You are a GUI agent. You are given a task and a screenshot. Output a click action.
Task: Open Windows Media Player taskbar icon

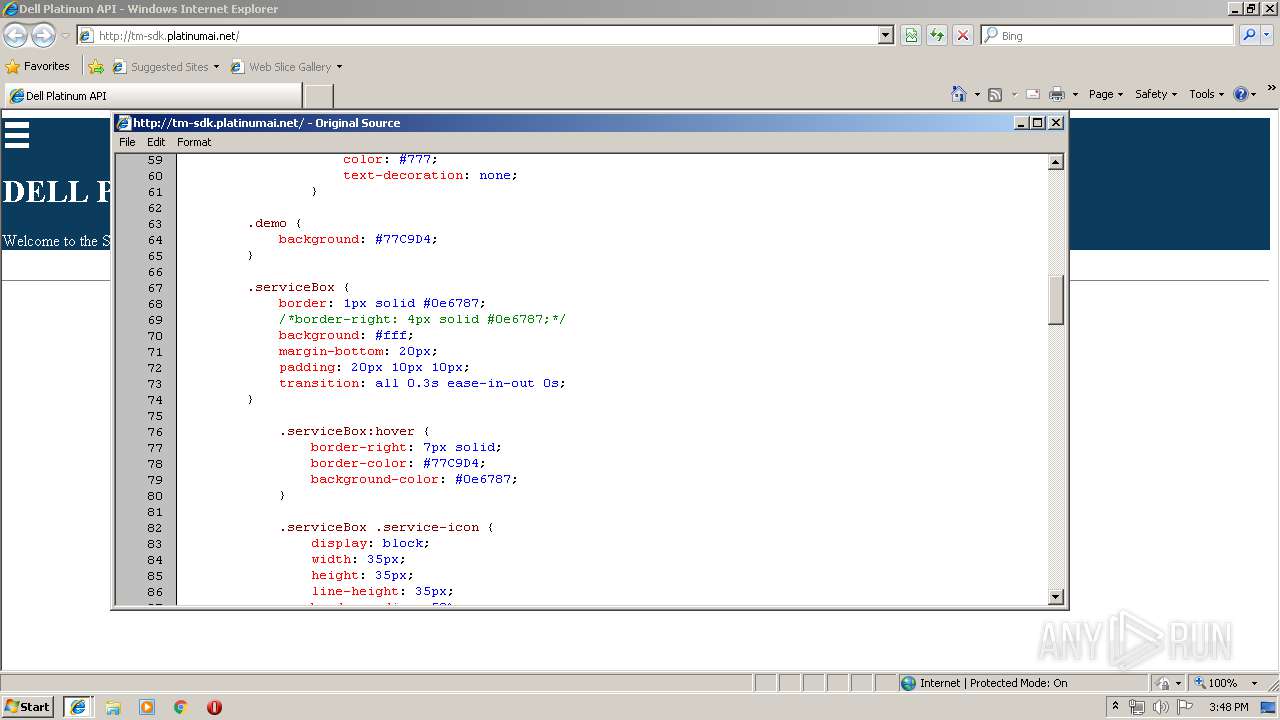tap(147, 707)
